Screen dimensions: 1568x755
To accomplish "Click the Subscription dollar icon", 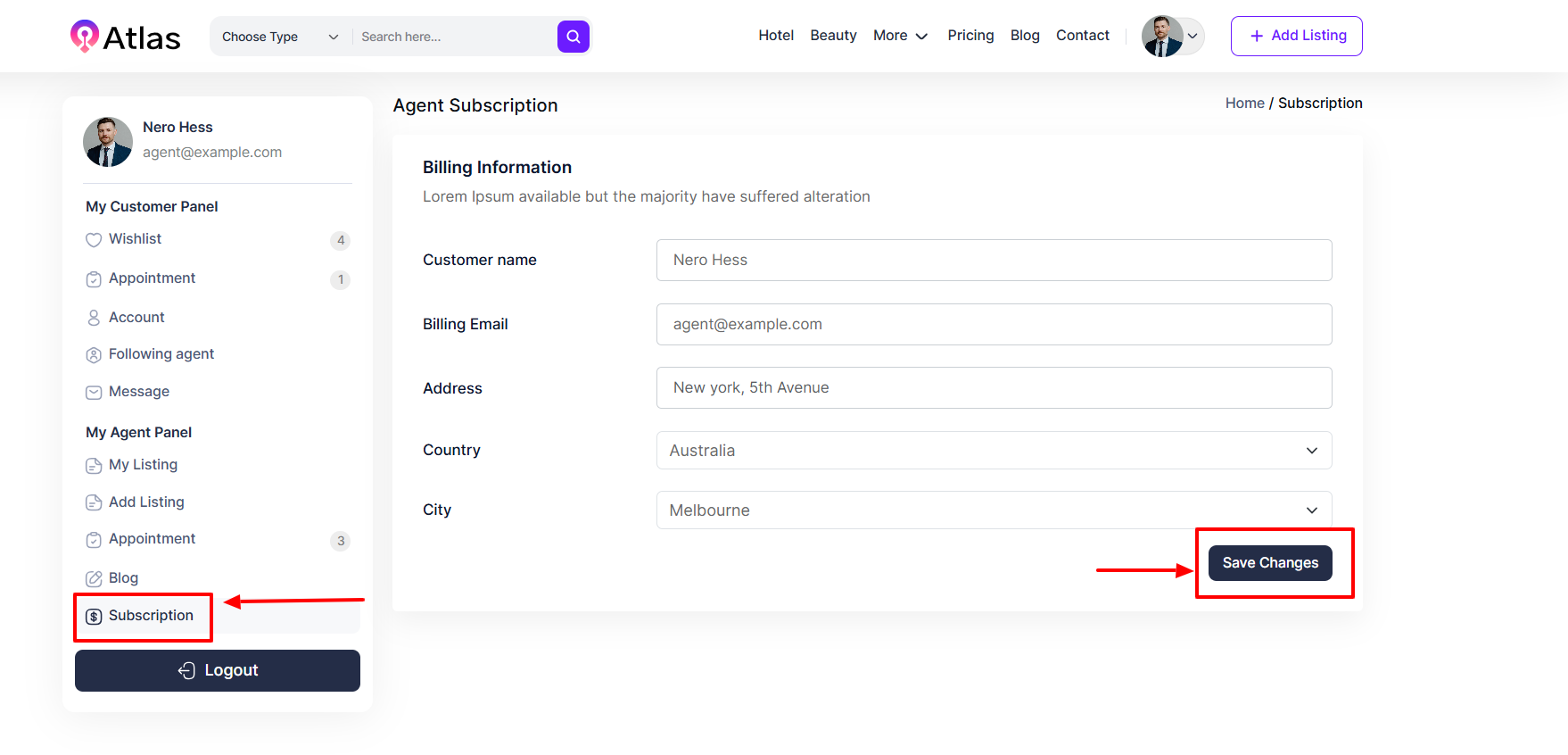I will click(x=94, y=617).
